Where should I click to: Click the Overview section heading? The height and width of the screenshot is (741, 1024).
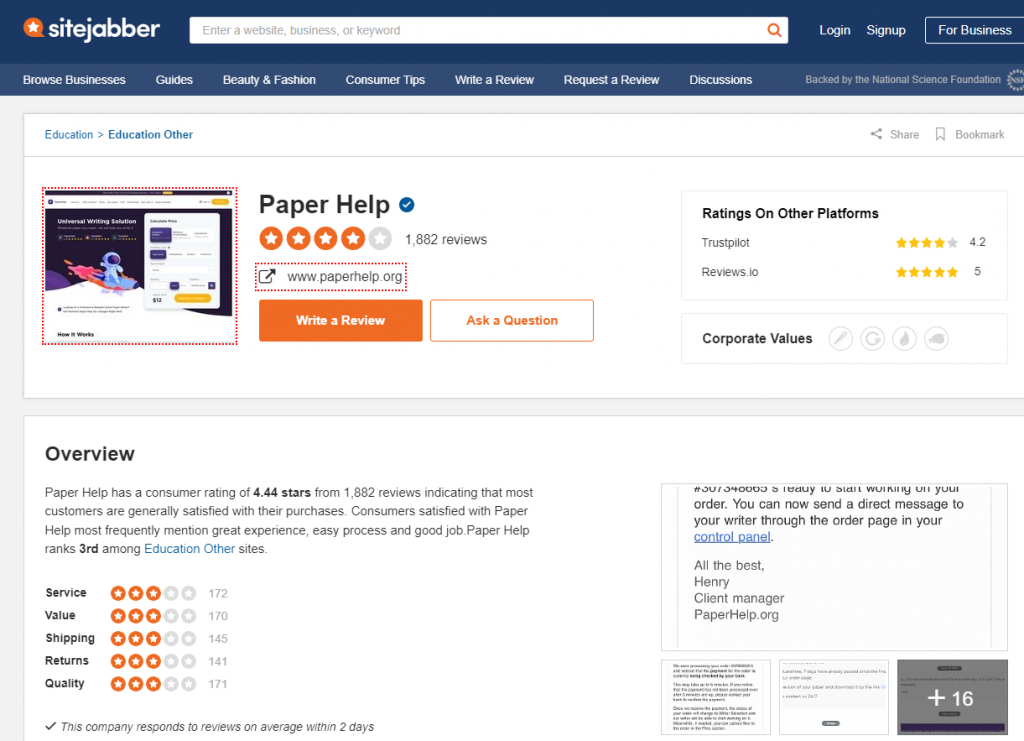(x=89, y=454)
